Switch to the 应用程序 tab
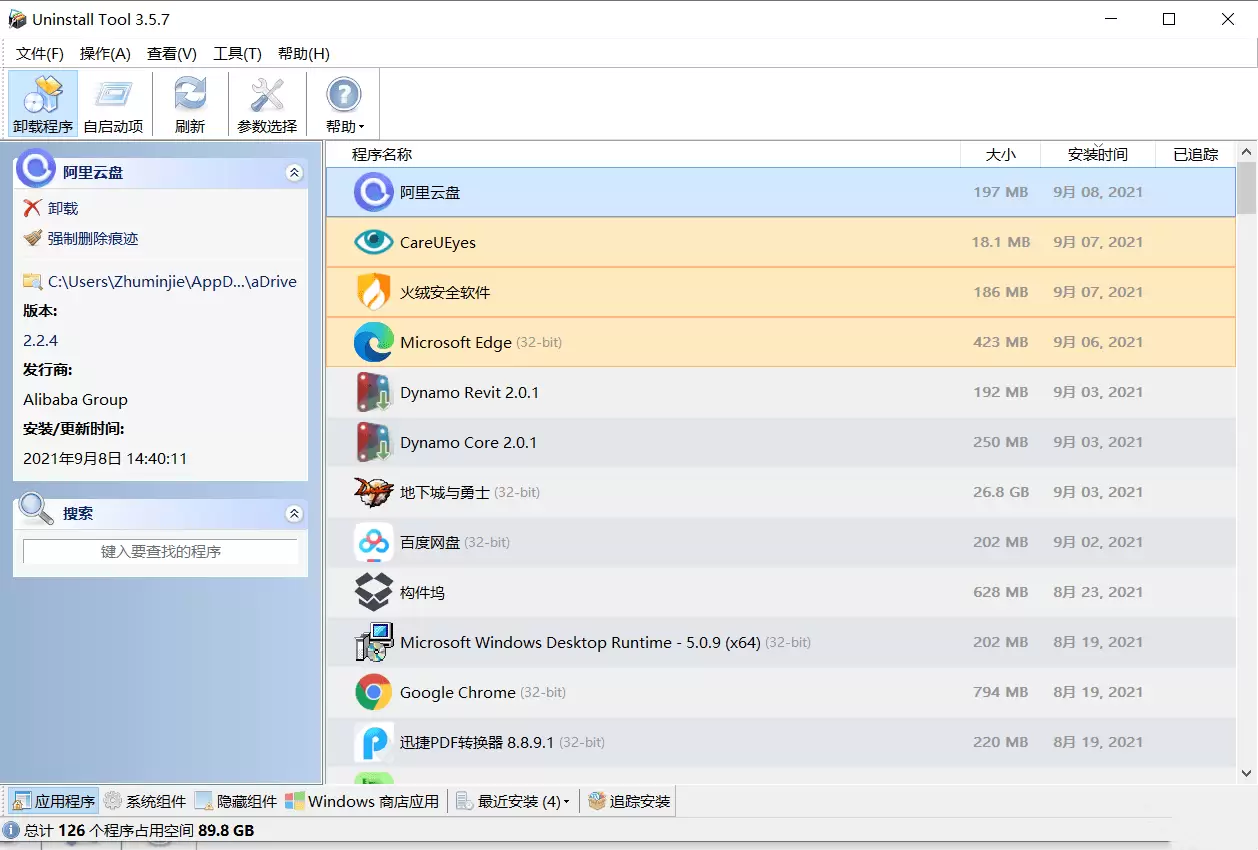Screen dimensions: 1258x850 54,801
